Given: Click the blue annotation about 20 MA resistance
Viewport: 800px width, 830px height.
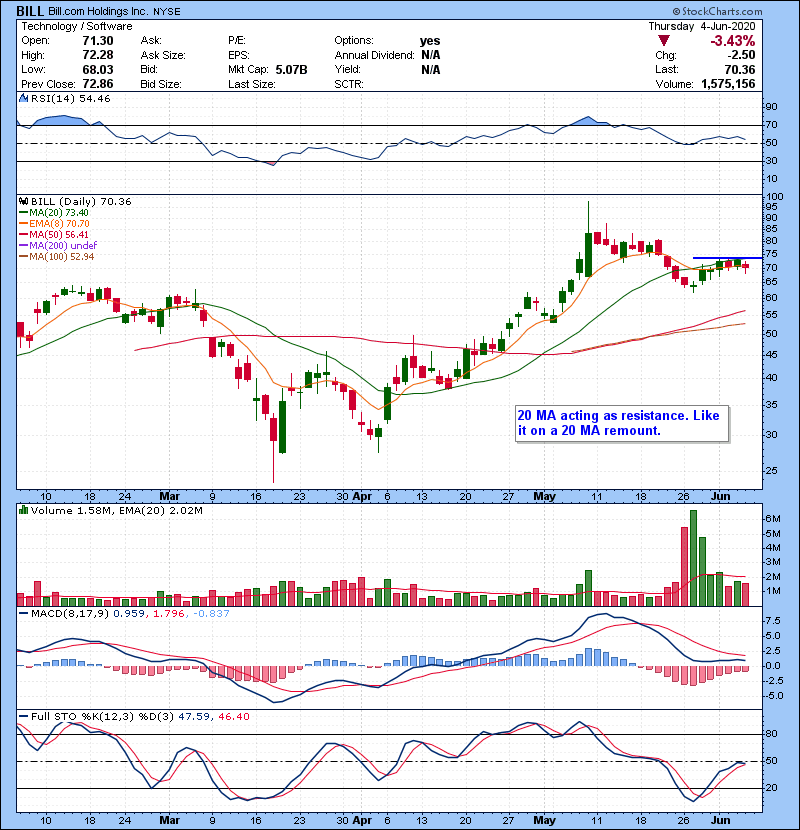Looking at the screenshot, I should coord(622,423).
